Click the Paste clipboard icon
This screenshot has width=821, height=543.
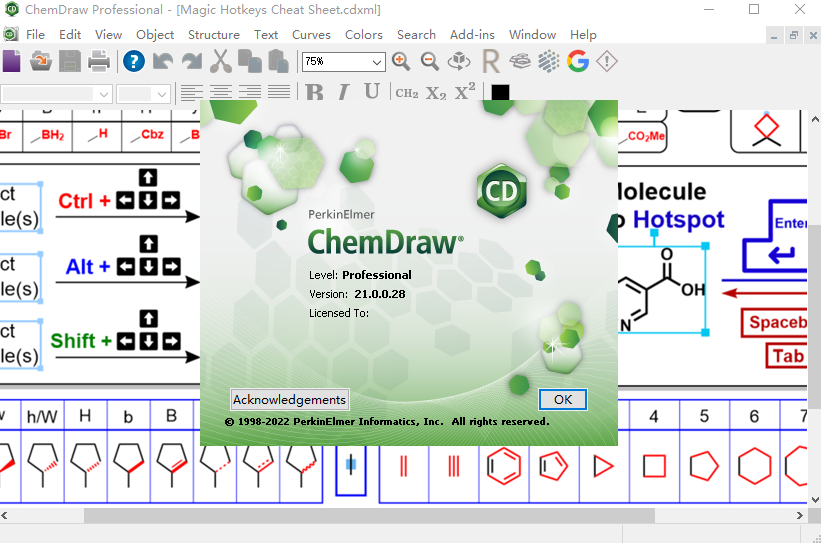pyautogui.click(x=279, y=61)
